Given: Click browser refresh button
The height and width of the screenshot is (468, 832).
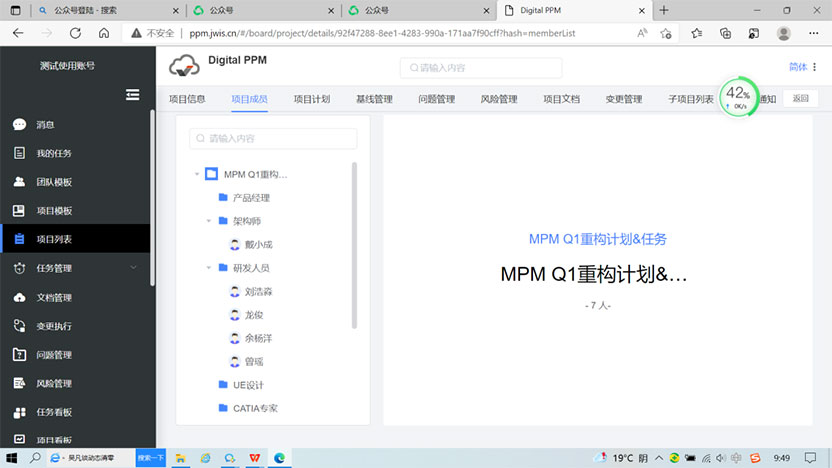Looking at the screenshot, I should [x=75, y=33].
